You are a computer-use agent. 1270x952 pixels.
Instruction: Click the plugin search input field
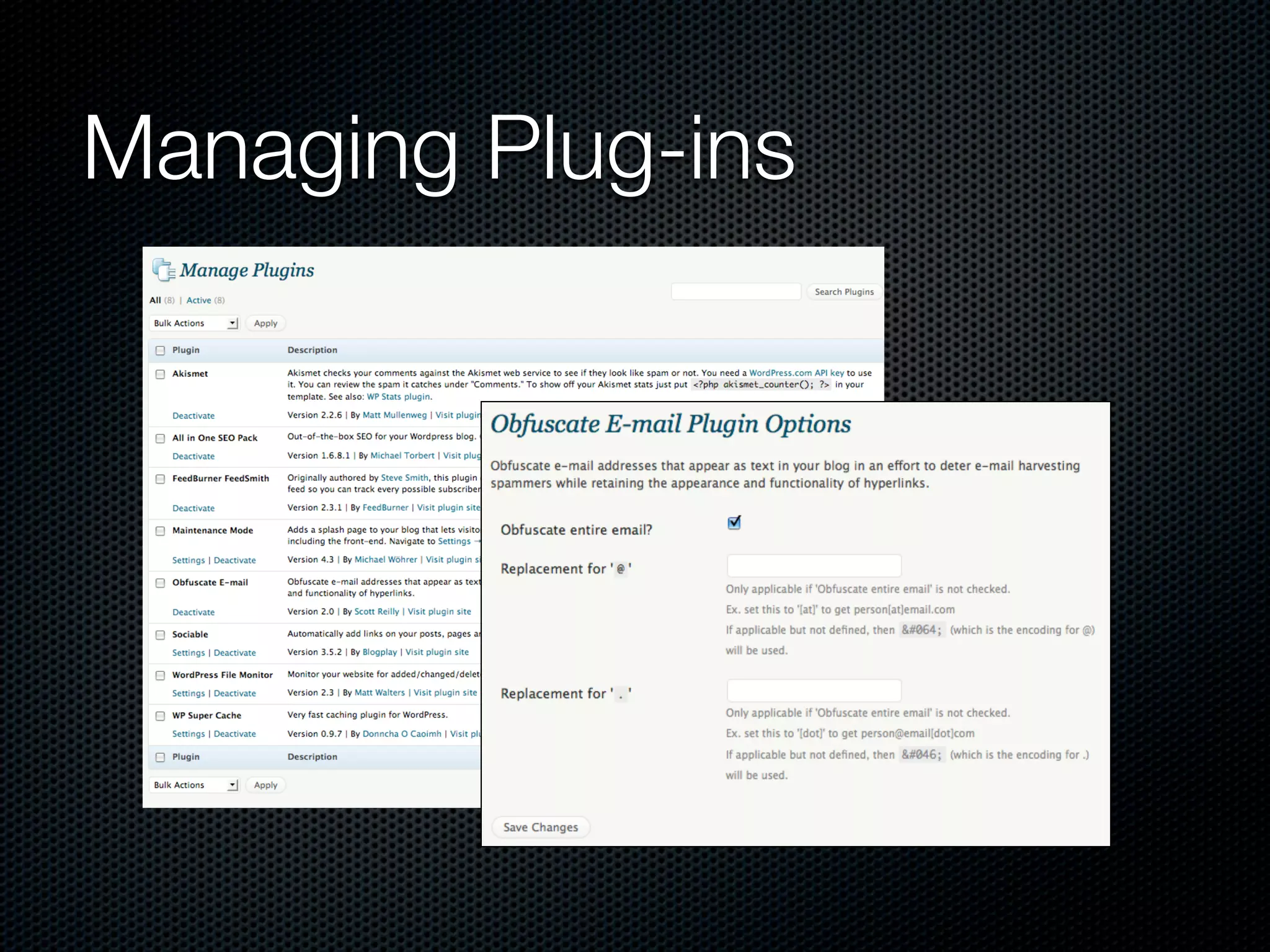coord(736,292)
